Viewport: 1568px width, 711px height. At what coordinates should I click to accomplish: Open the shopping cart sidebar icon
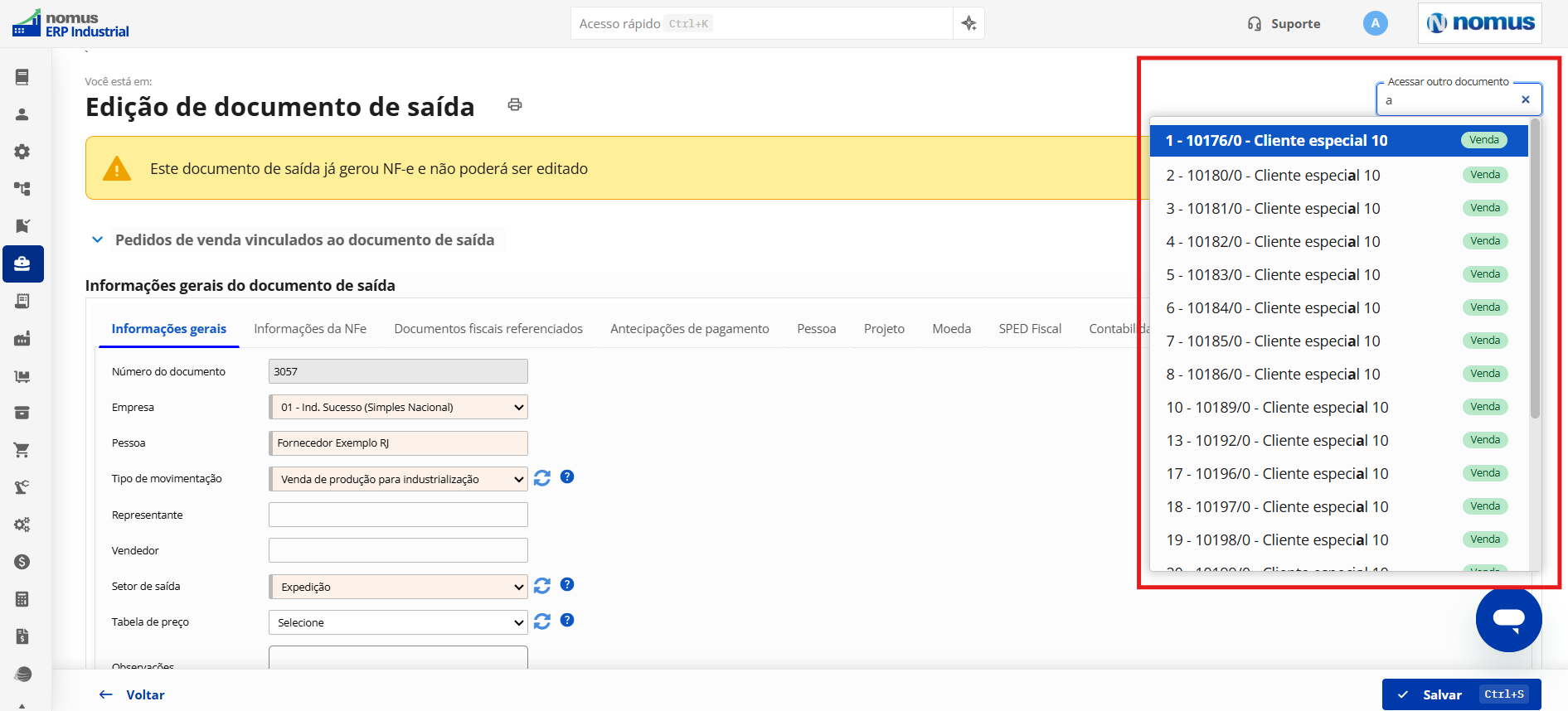[22, 450]
